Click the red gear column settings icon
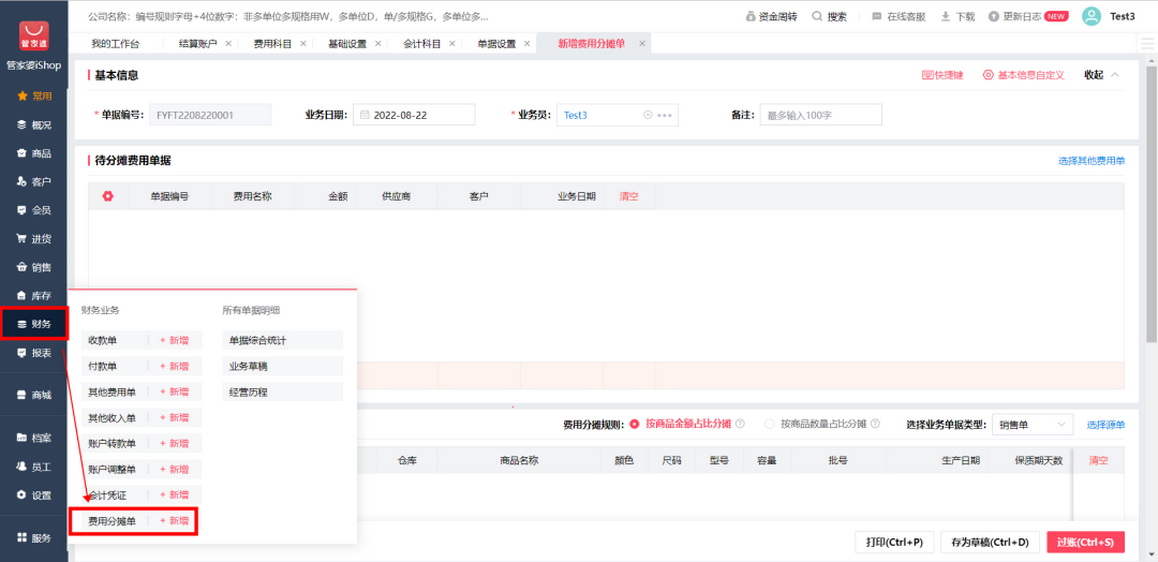Viewport: 1158px width, 562px height. (x=108, y=196)
